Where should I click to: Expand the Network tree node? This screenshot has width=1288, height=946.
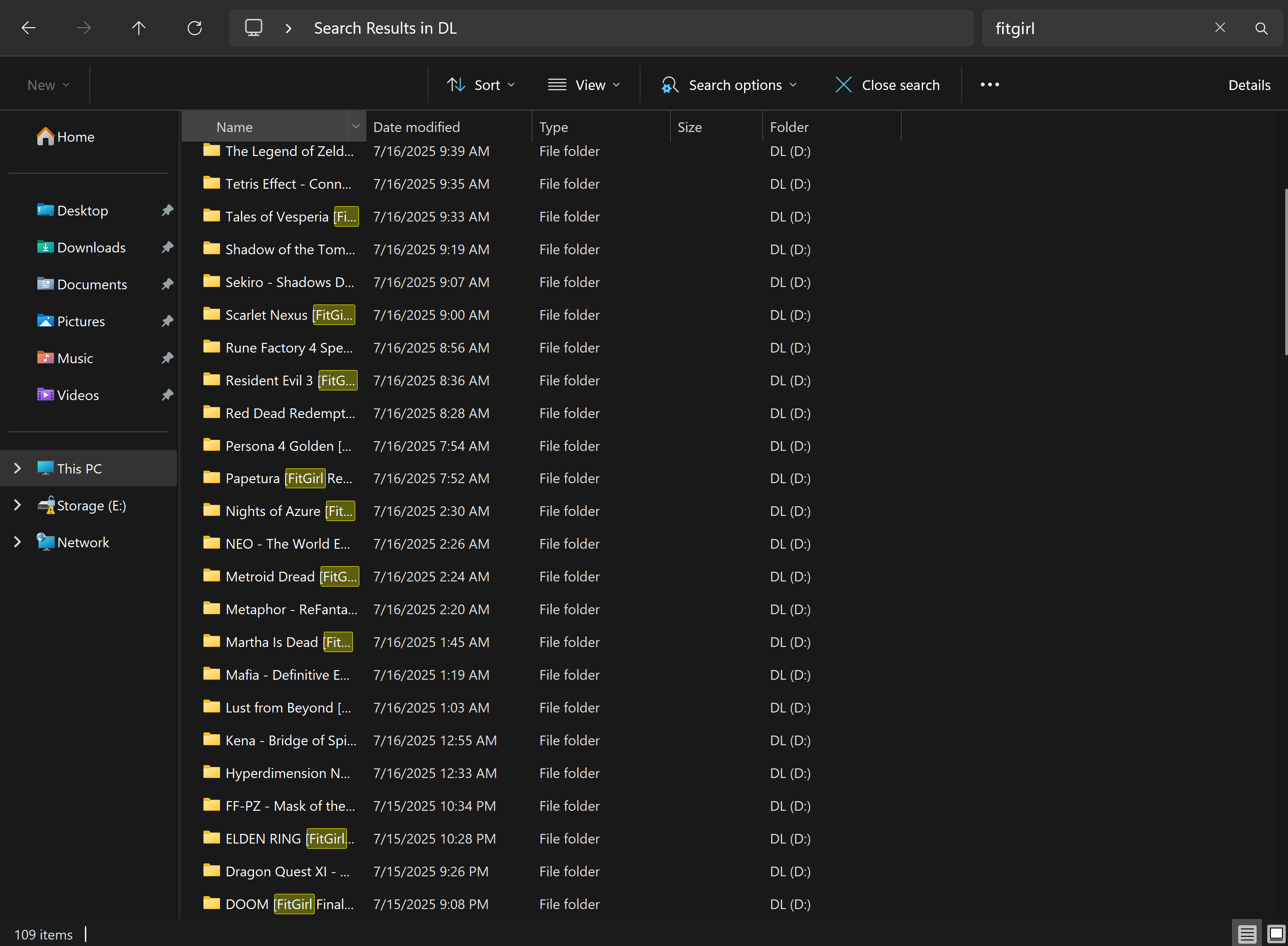pyautogui.click(x=17, y=542)
